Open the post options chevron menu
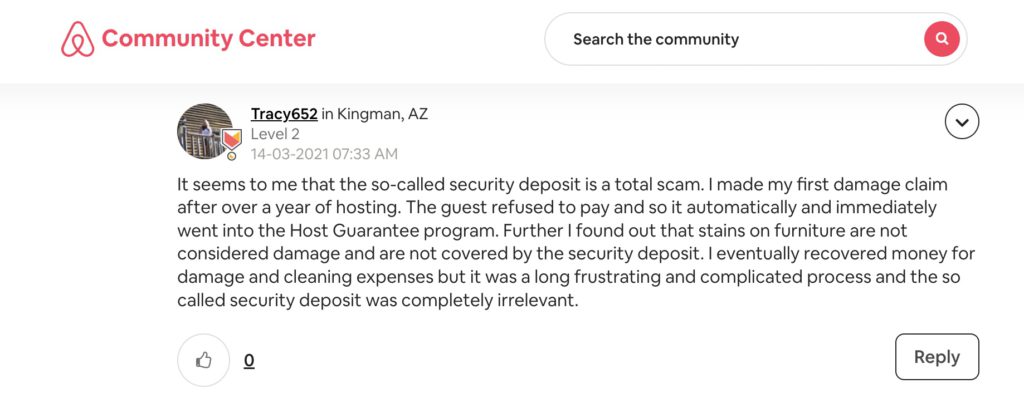 click(x=962, y=122)
